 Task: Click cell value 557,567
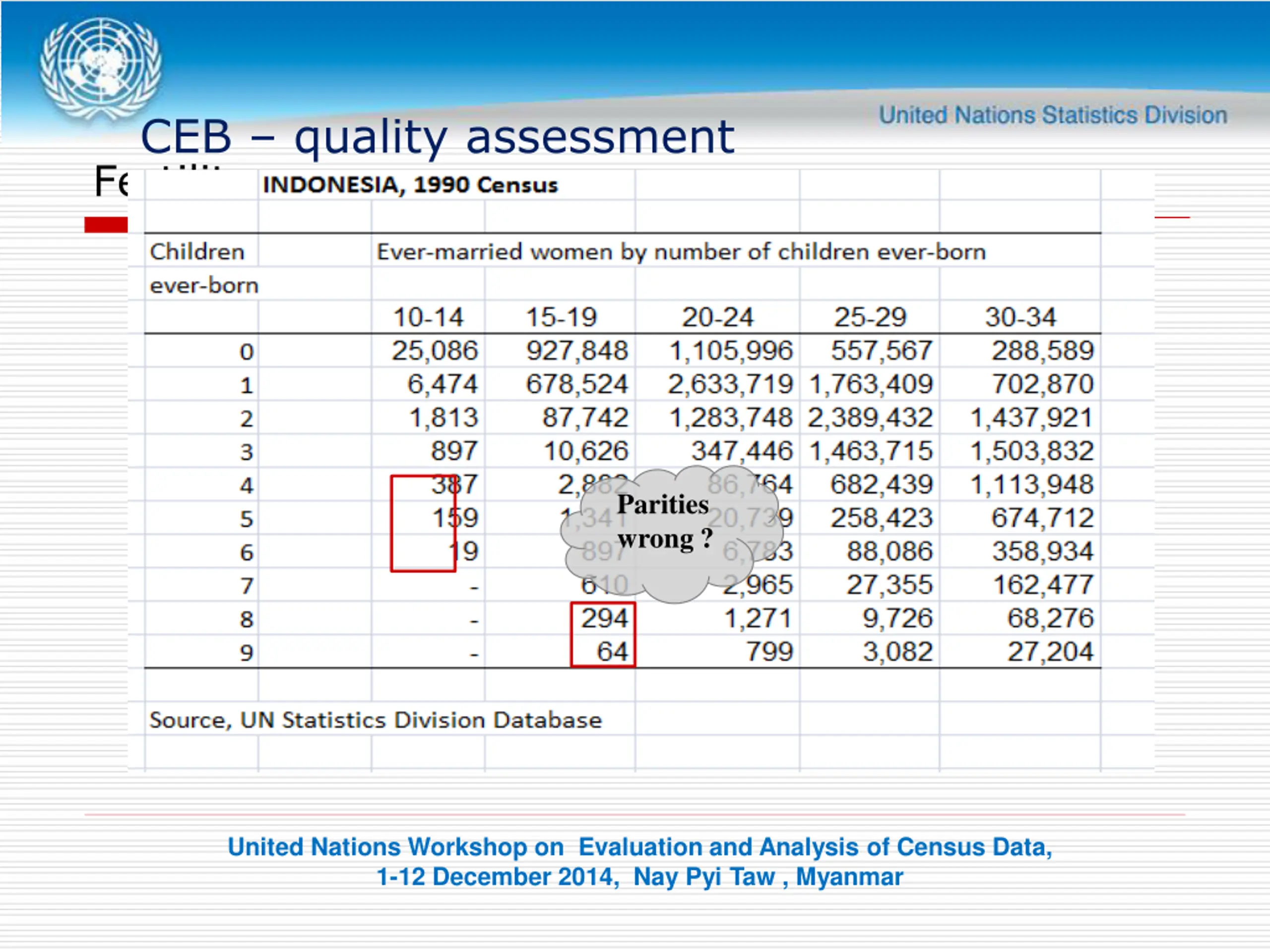pos(881,351)
